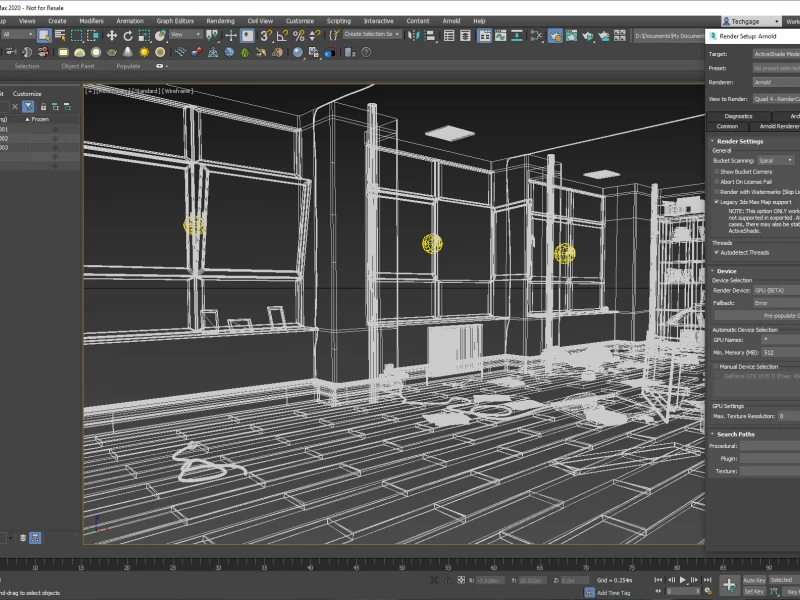Choose the Rectangular Selection Region tool
This screenshot has width=800, height=600.
point(77,35)
